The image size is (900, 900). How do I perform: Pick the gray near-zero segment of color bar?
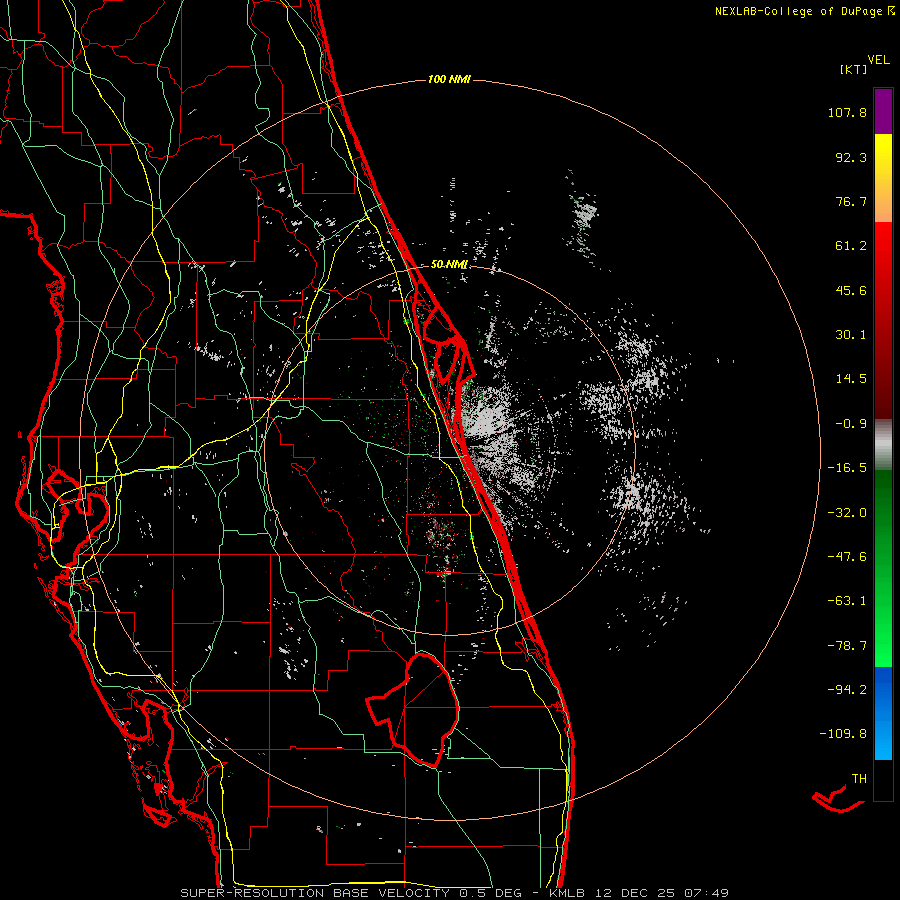tap(883, 442)
